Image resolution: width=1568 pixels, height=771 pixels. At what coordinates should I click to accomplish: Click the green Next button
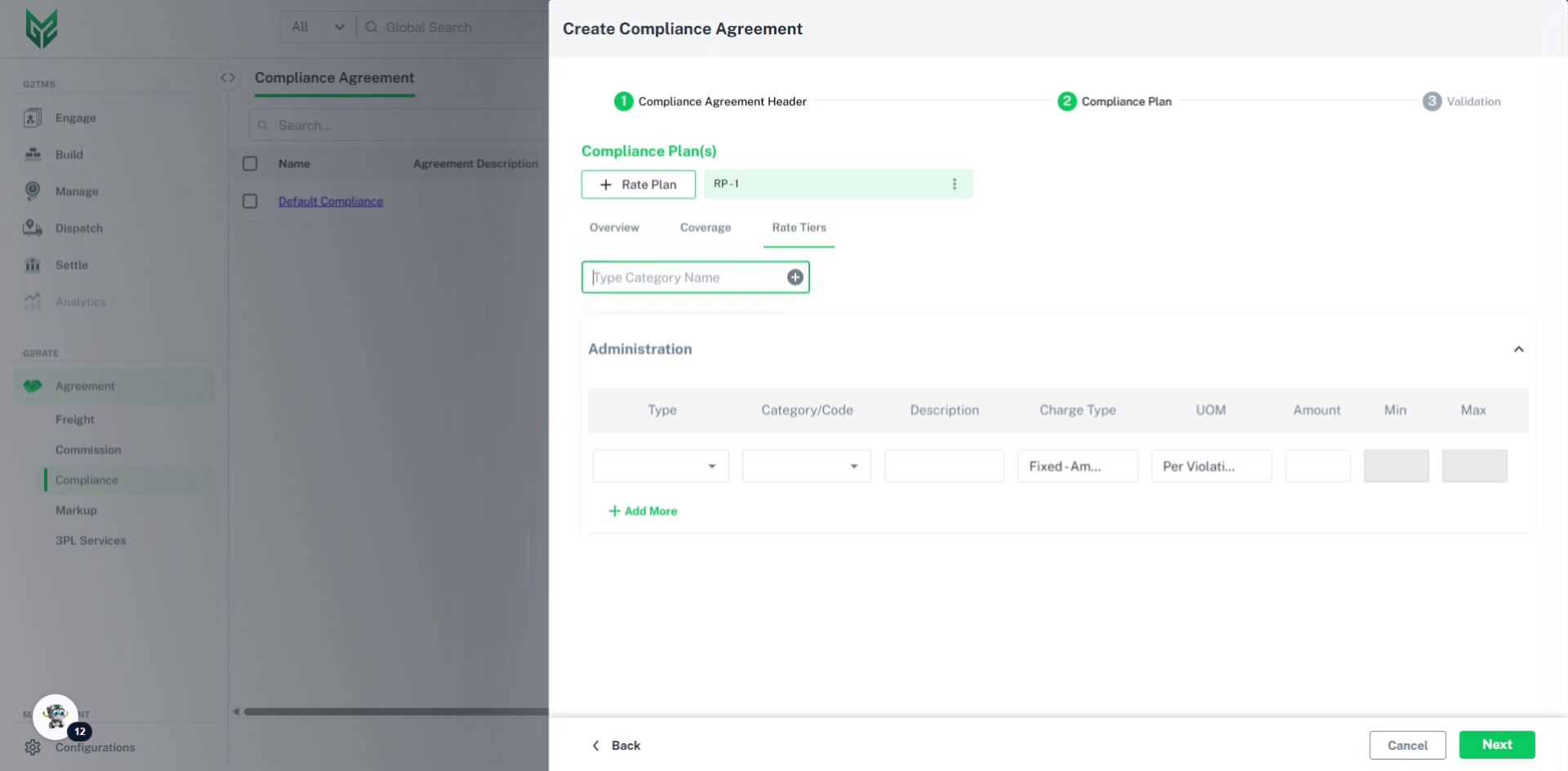pyautogui.click(x=1496, y=745)
